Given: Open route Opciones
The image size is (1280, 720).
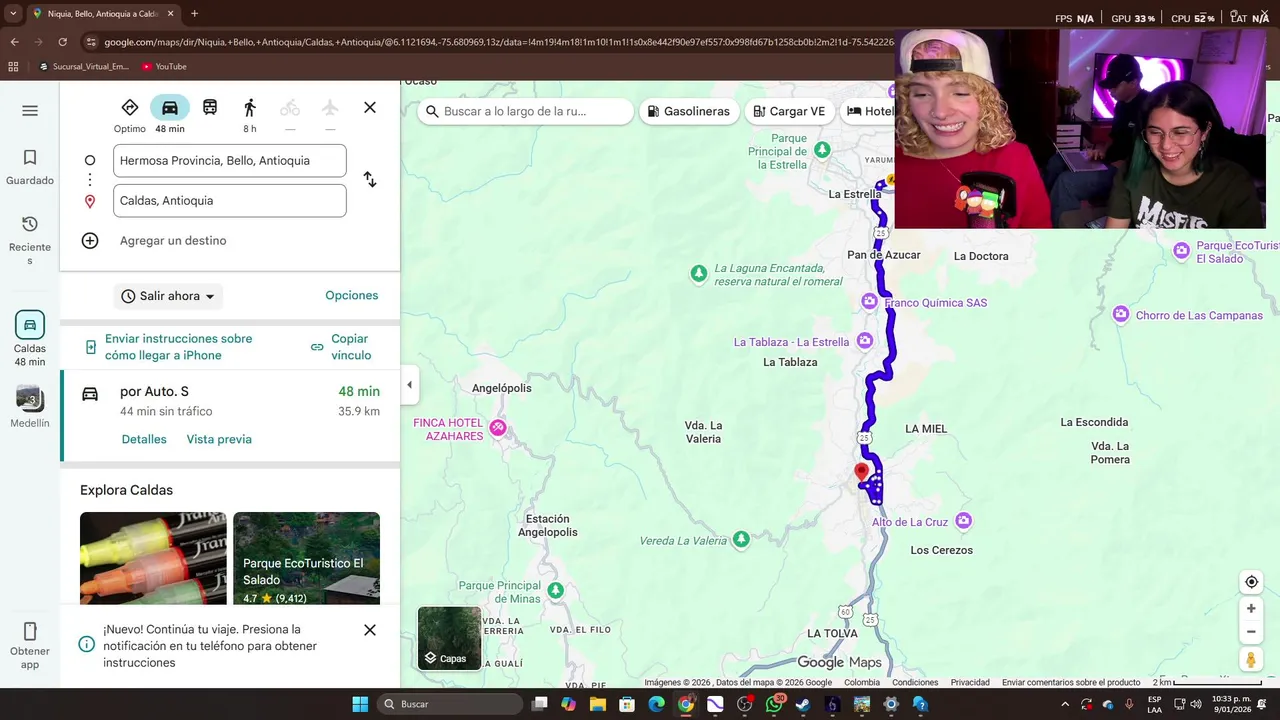Looking at the screenshot, I should coord(352,296).
